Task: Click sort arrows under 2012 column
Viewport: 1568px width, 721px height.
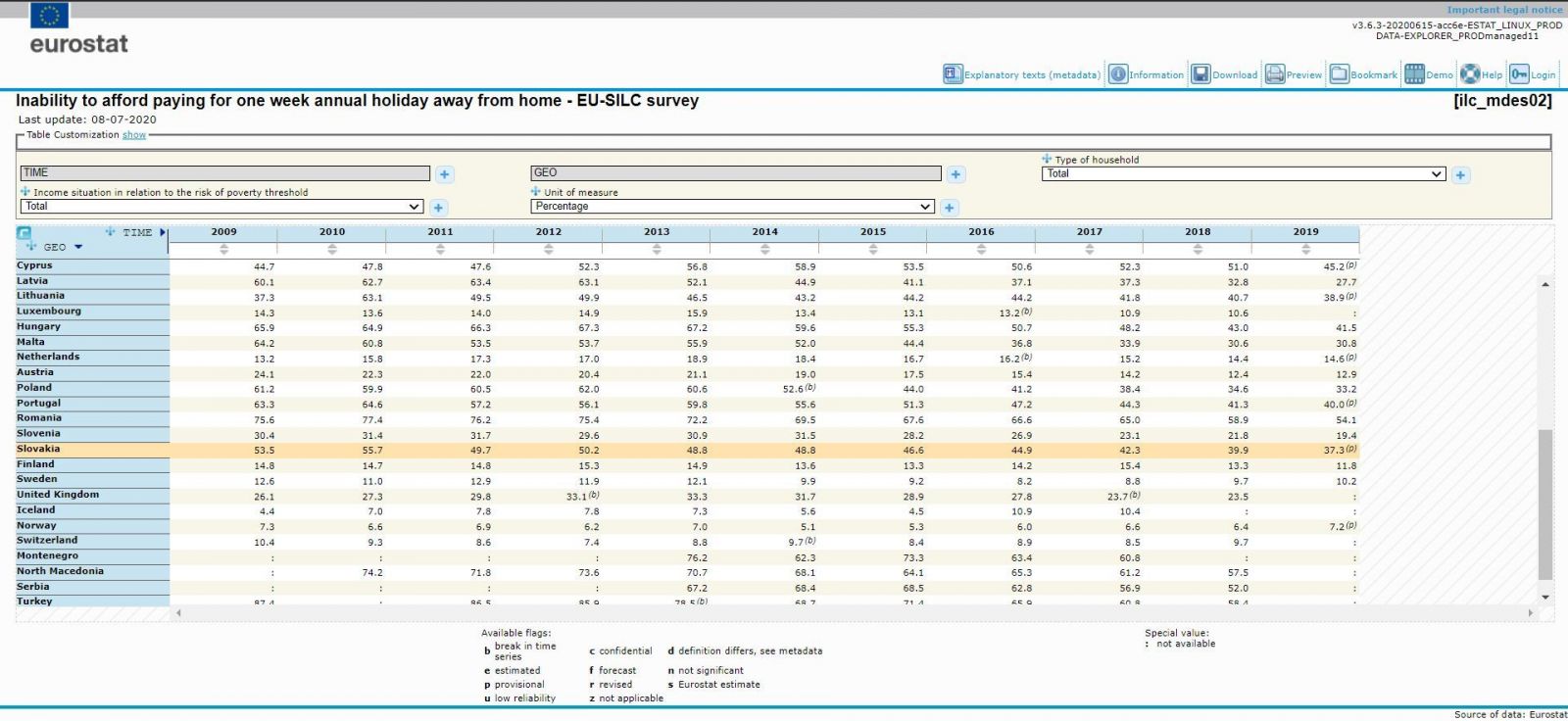Action: (548, 250)
